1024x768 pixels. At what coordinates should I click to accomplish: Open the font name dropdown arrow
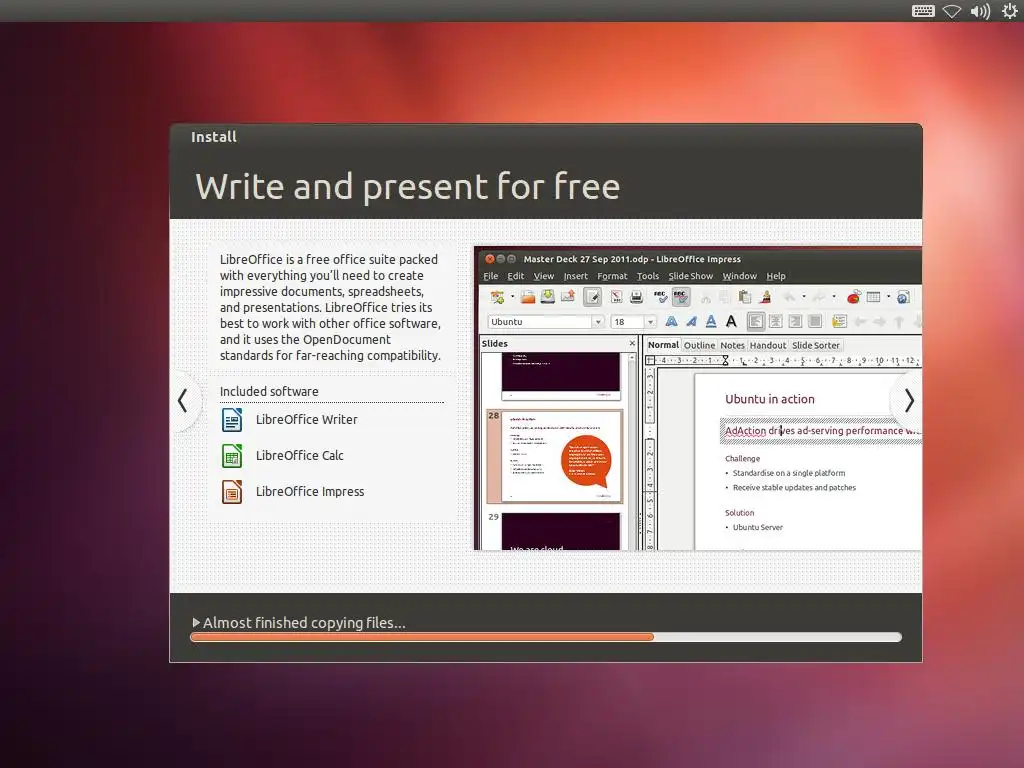[598, 322]
